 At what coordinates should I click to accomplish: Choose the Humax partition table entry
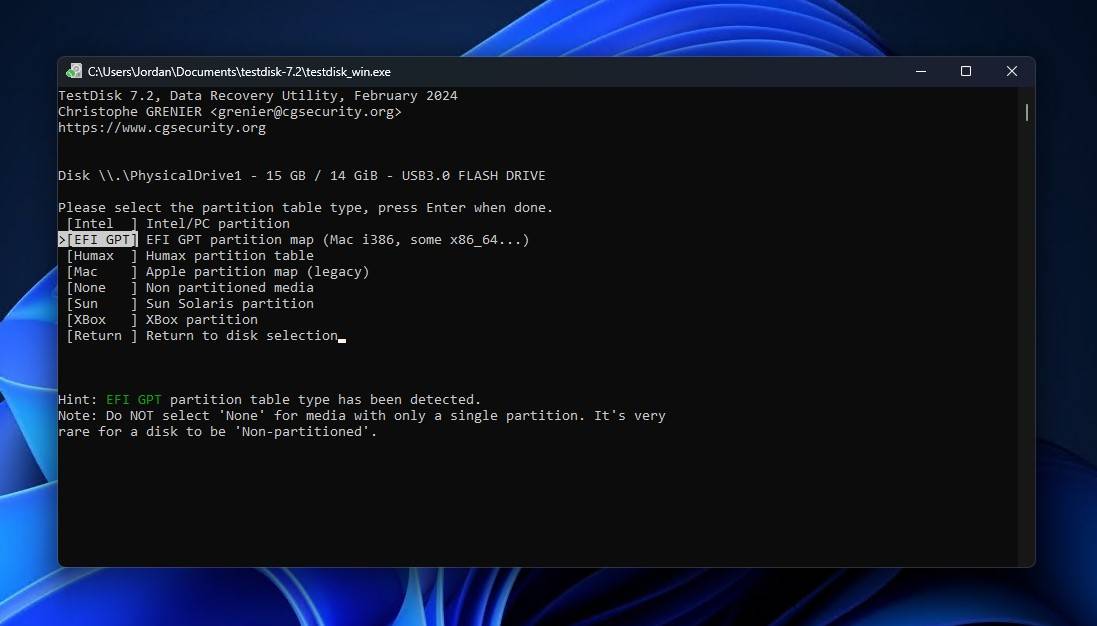[x=190, y=256]
